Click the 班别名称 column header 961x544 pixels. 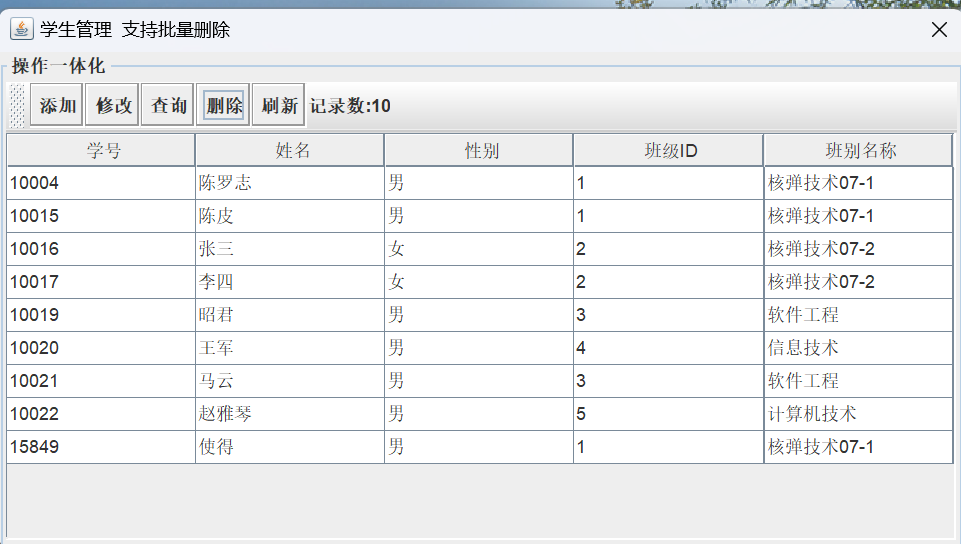[859, 151]
